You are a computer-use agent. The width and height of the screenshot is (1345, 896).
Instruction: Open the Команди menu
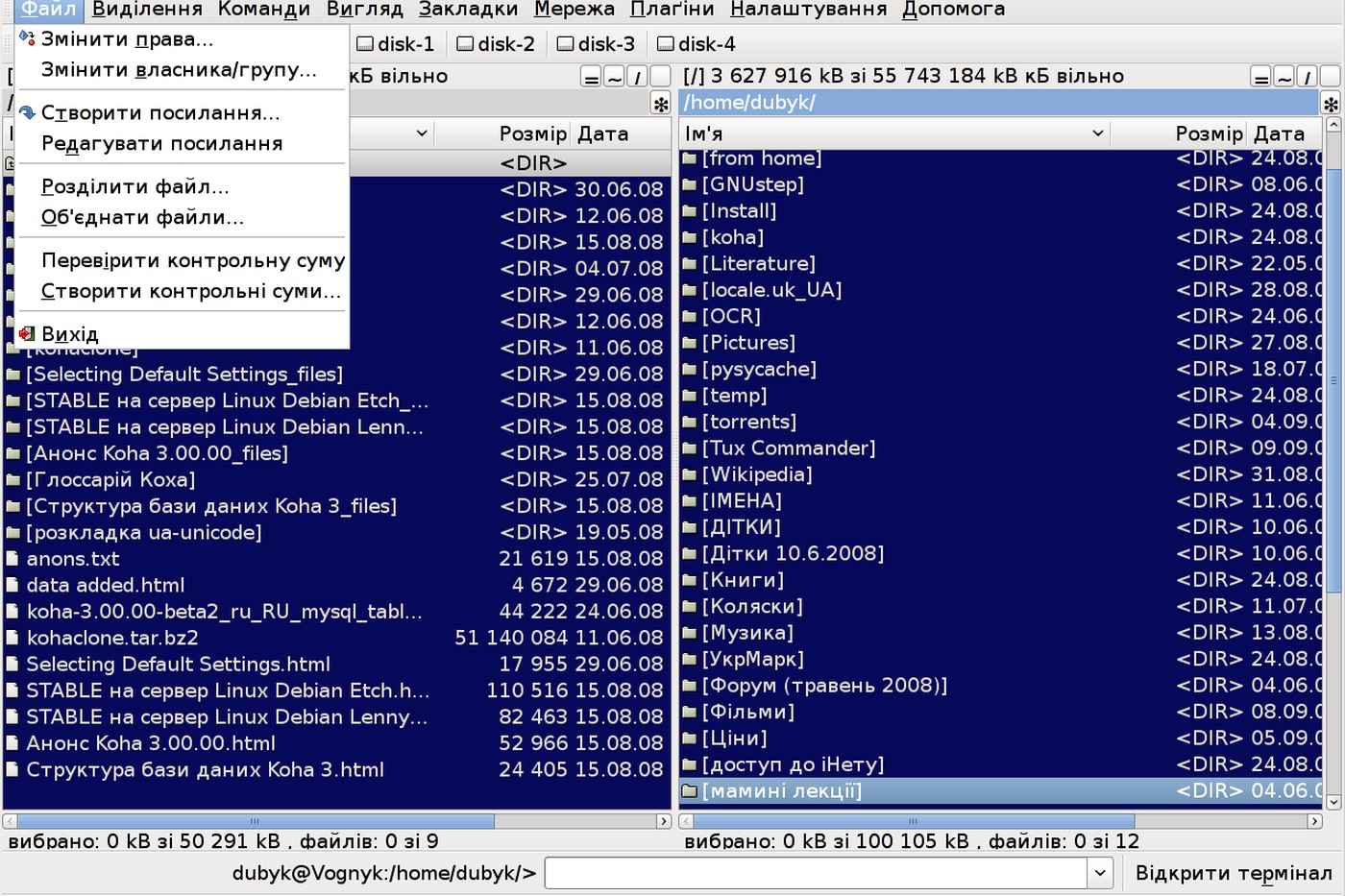coord(264,10)
